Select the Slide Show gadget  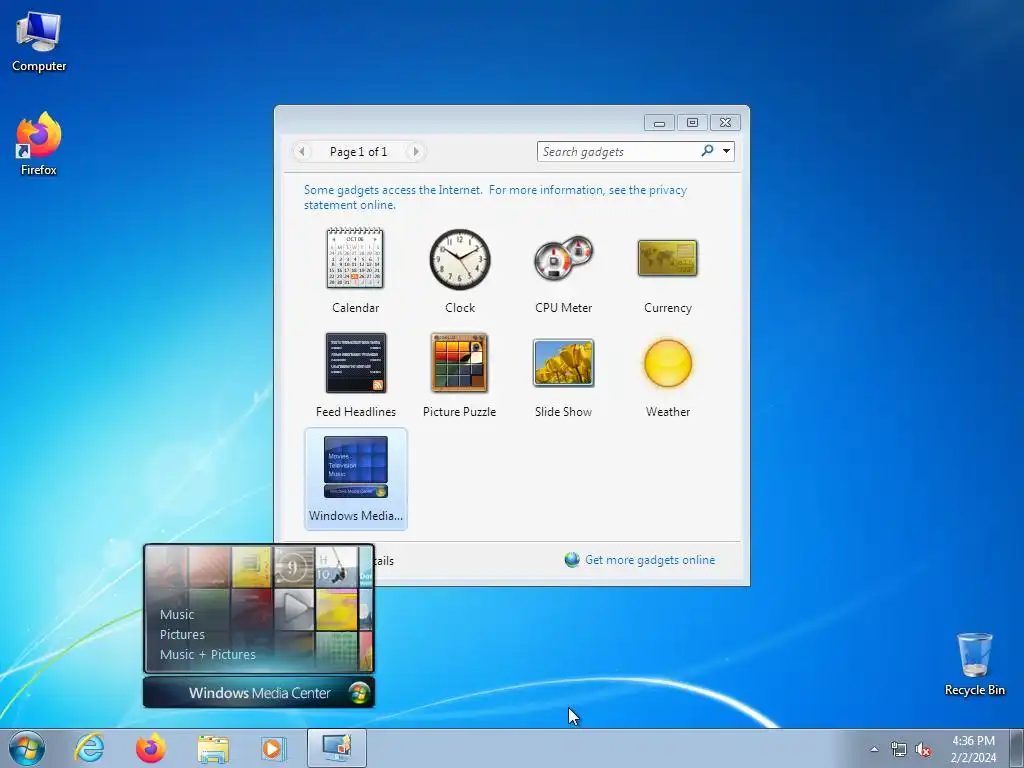564,376
